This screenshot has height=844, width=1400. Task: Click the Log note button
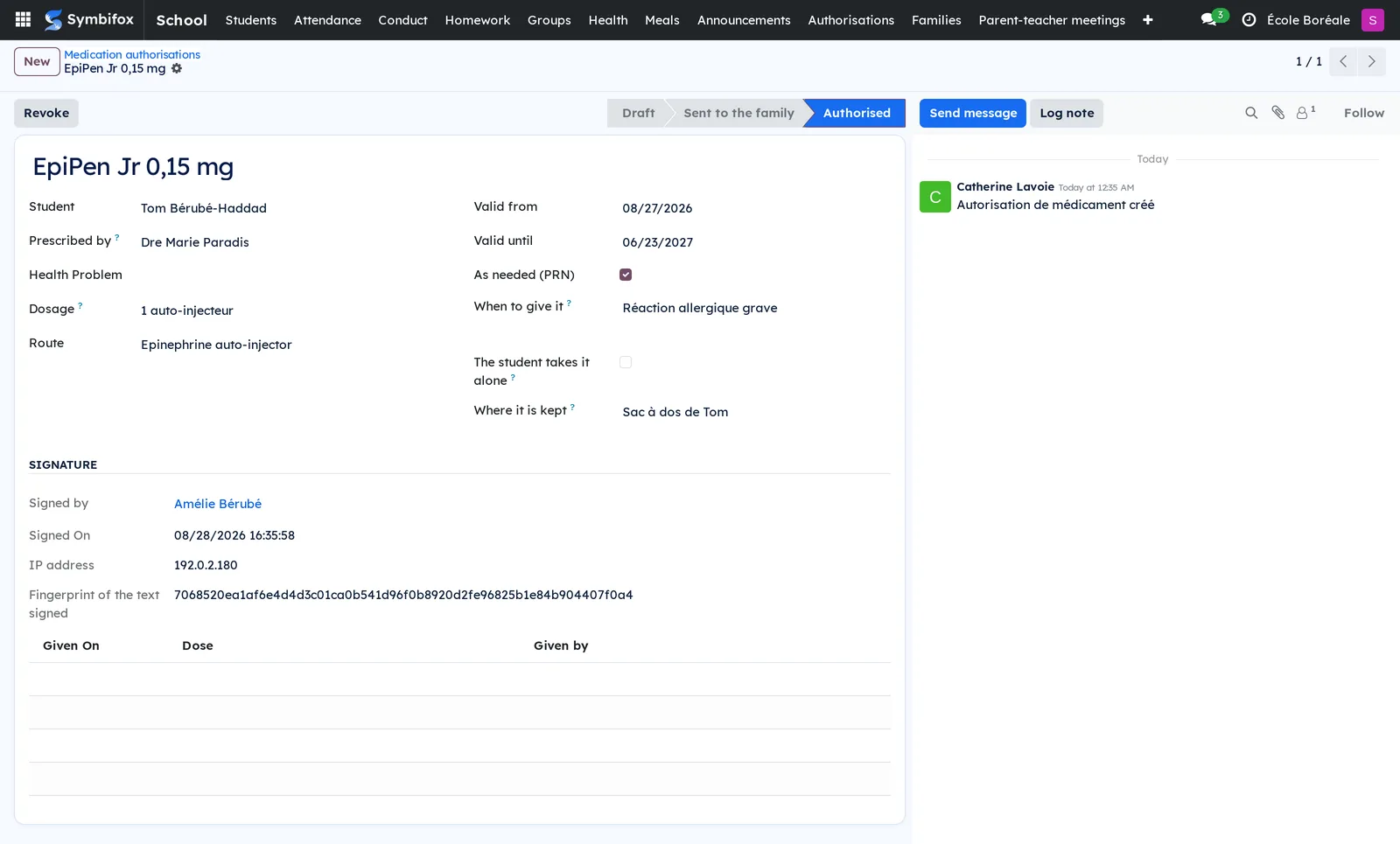[1067, 113]
